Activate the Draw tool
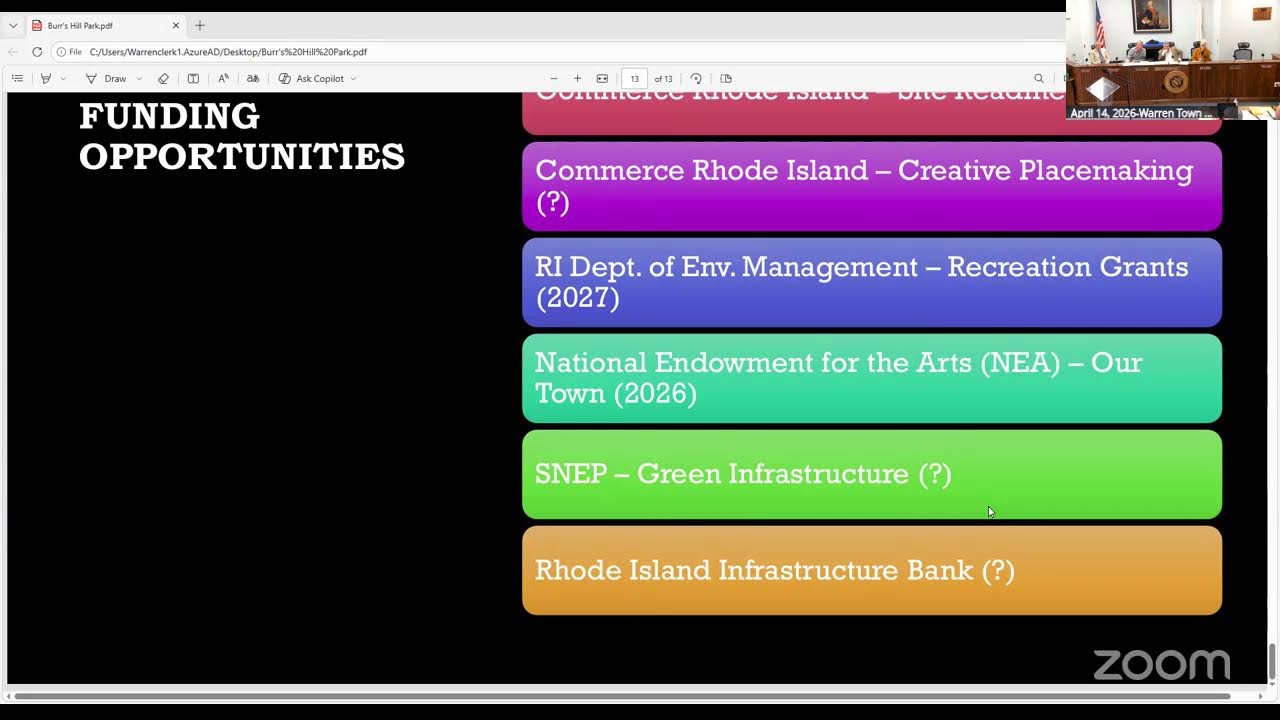The height and width of the screenshot is (720, 1280). click(x=106, y=78)
